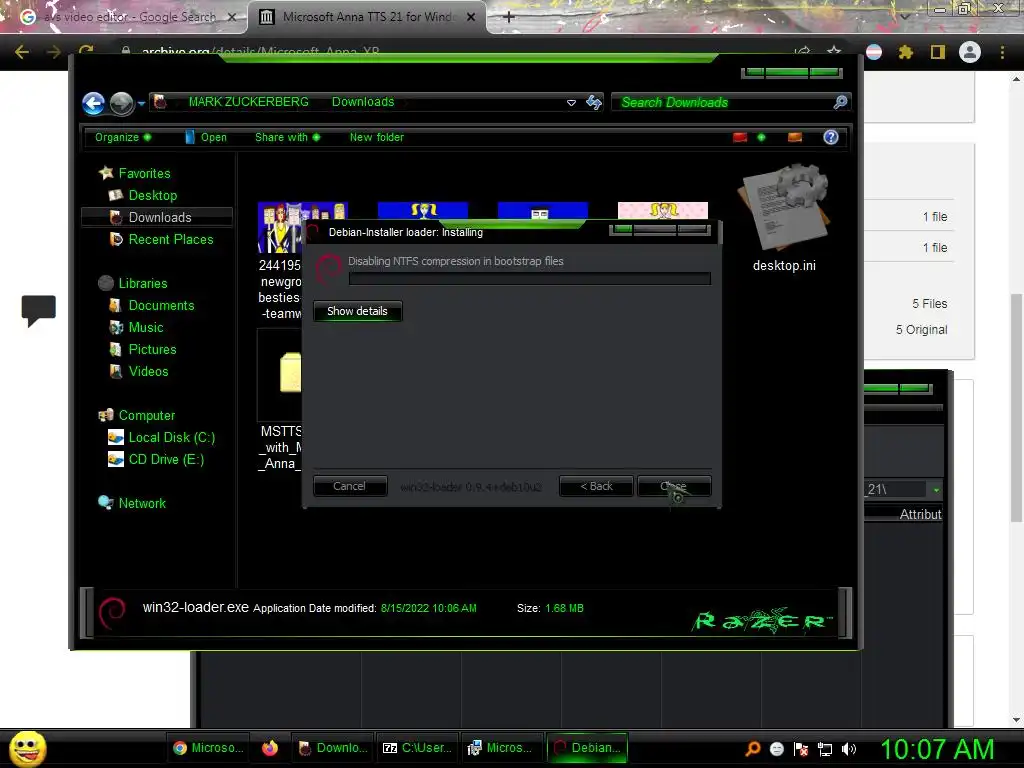Viewport: 1024px width, 768px height.
Task: Click the Close button in the installer
Action: [x=674, y=486]
